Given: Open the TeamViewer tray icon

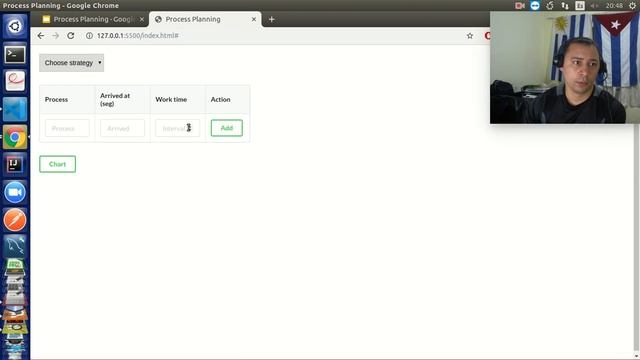Looking at the screenshot, I should pyautogui.click(x=535, y=5).
